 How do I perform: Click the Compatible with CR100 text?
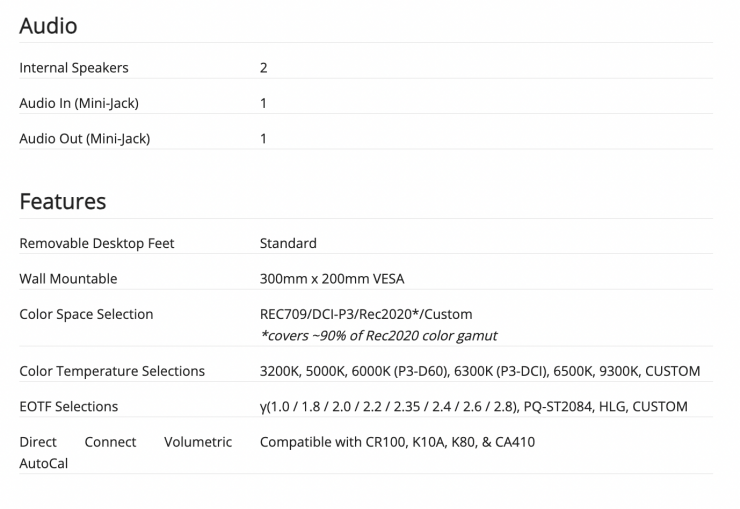pyautogui.click(x=397, y=441)
